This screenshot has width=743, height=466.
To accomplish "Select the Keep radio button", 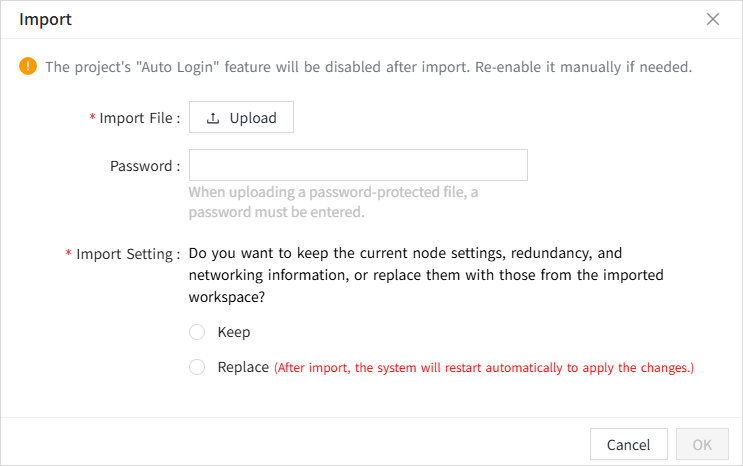I will [x=197, y=332].
